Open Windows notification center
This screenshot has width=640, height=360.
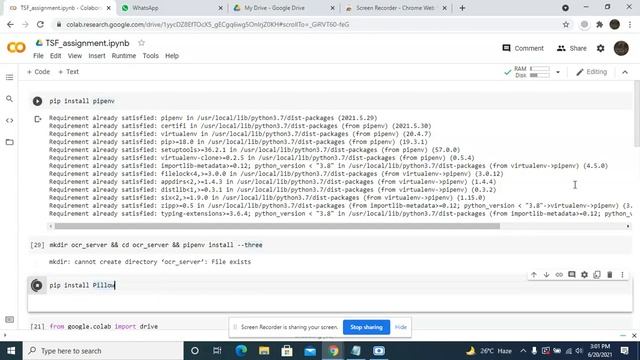pyautogui.click(x=624, y=351)
